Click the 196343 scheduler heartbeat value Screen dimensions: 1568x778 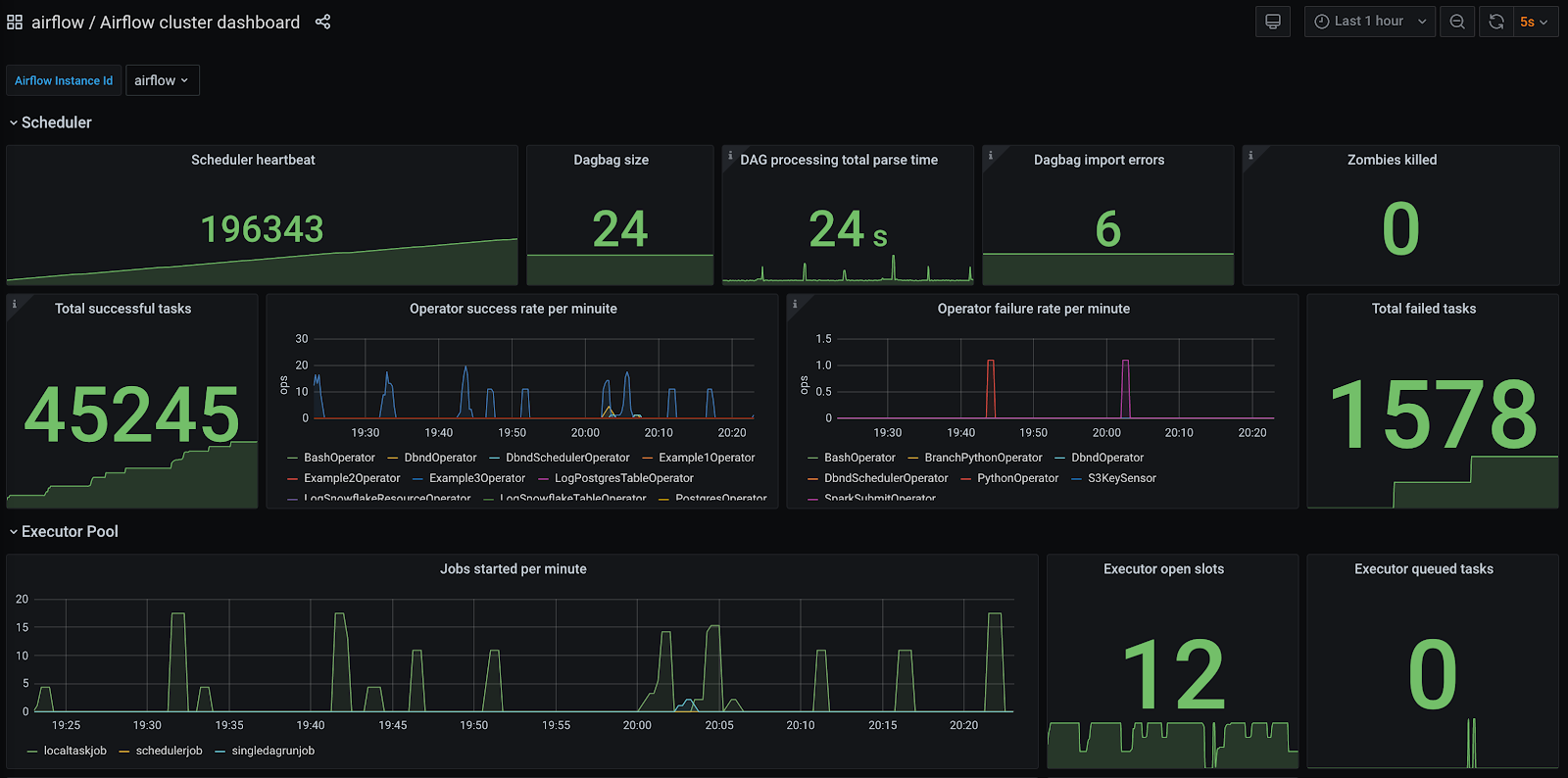(x=263, y=229)
